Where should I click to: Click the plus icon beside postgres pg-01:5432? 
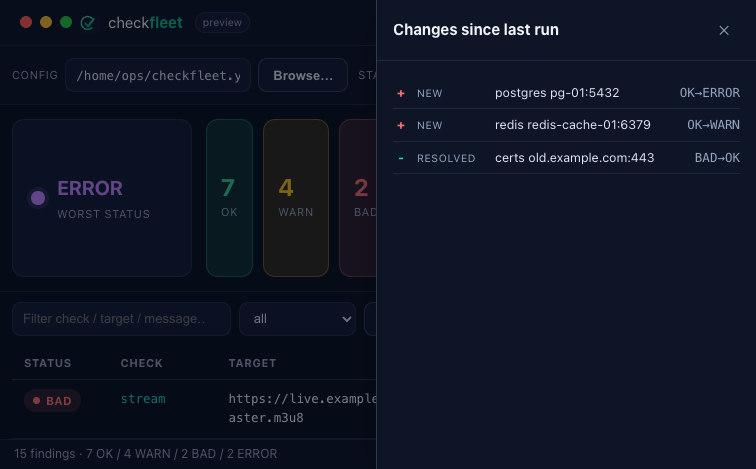coord(401,93)
